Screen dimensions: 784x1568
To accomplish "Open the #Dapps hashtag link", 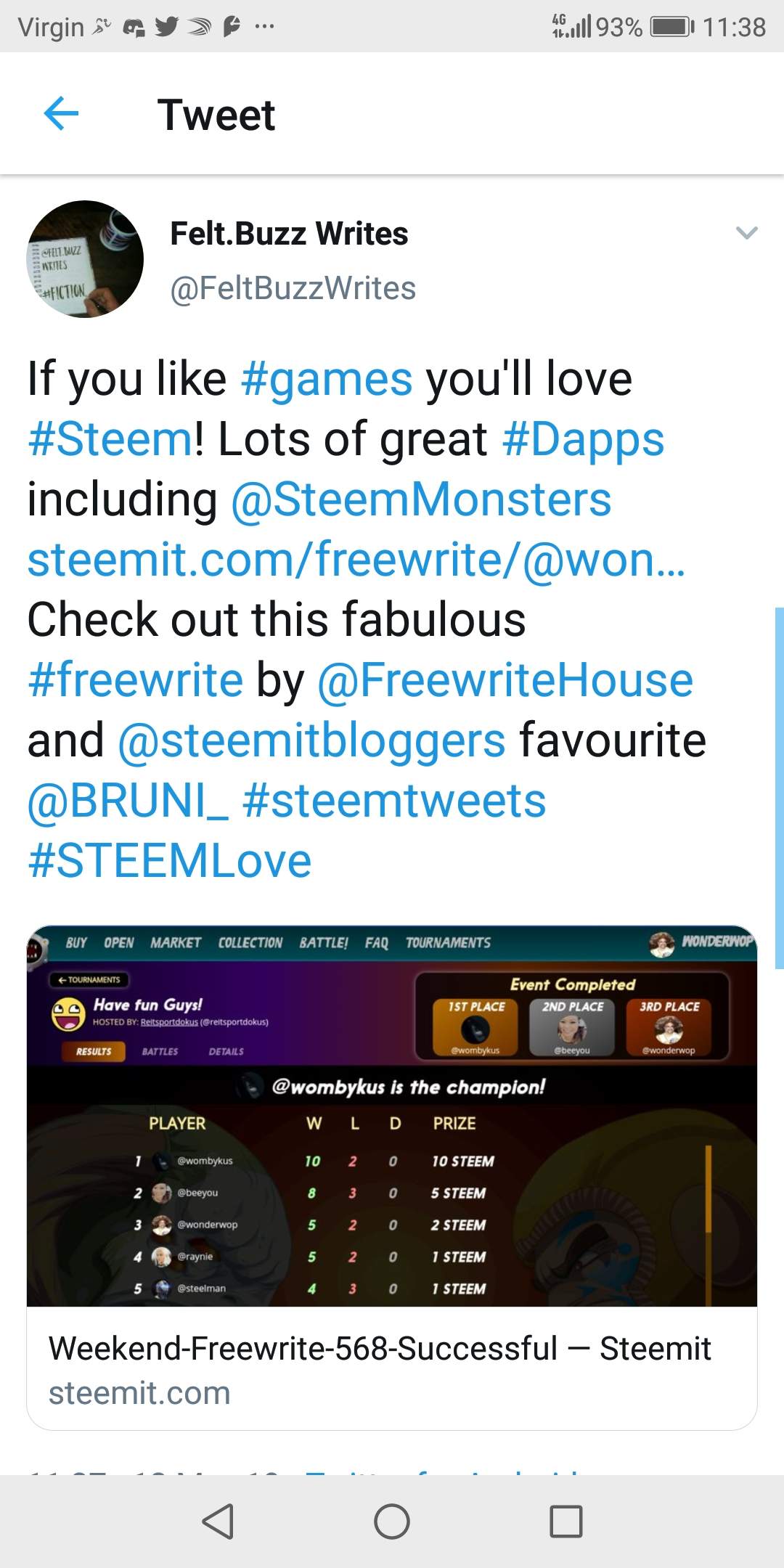I will tap(583, 439).
